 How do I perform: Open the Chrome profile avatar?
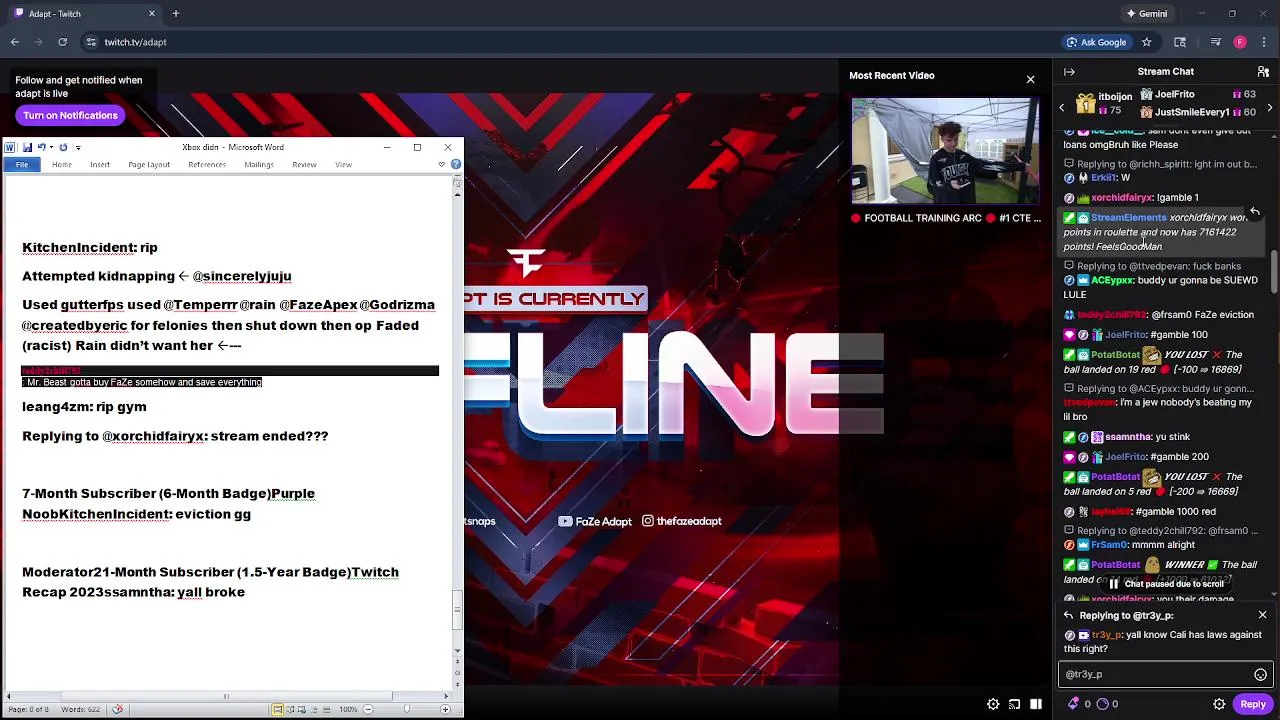pyautogui.click(x=1240, y=42)
